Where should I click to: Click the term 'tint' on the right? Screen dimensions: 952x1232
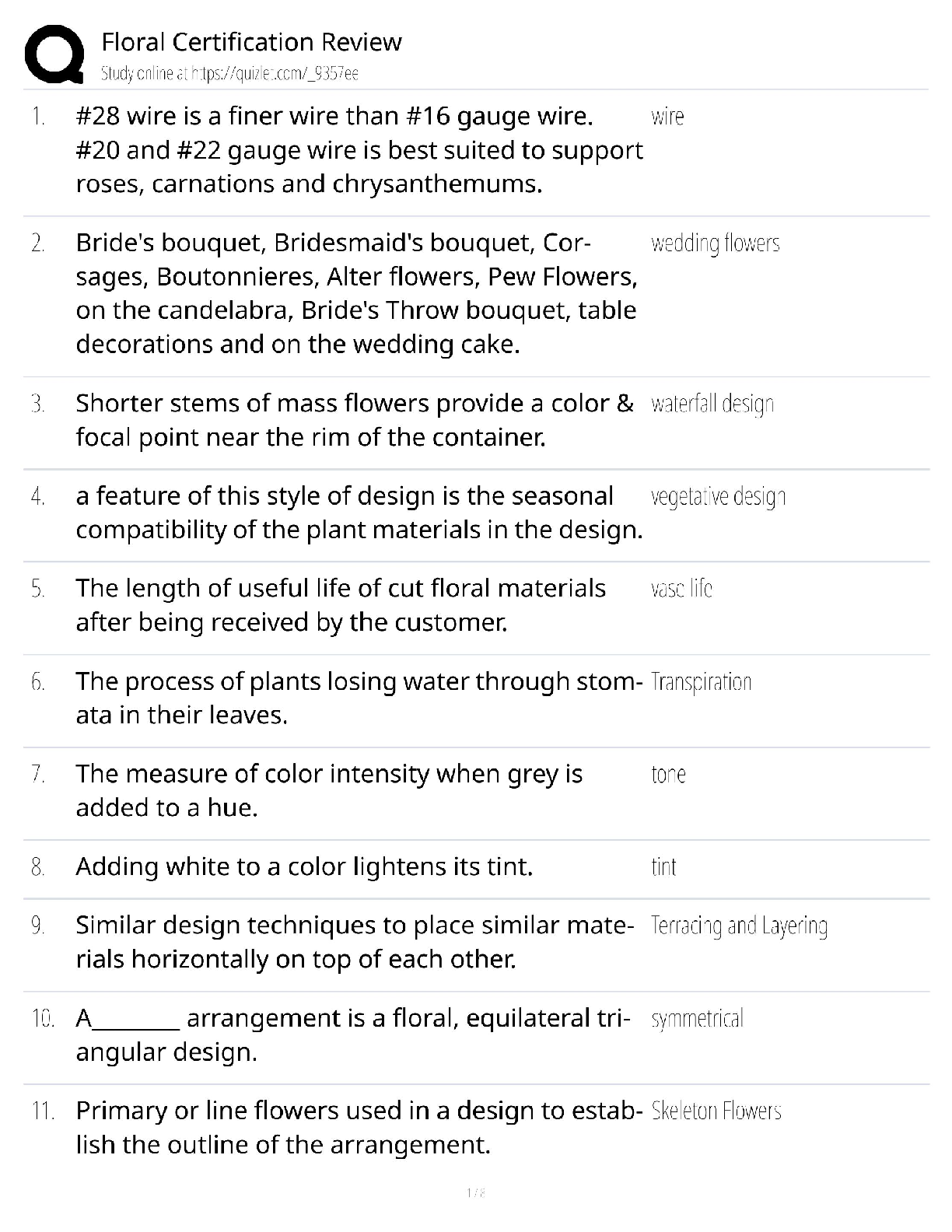pyautogui.click(x=663, y=867)
